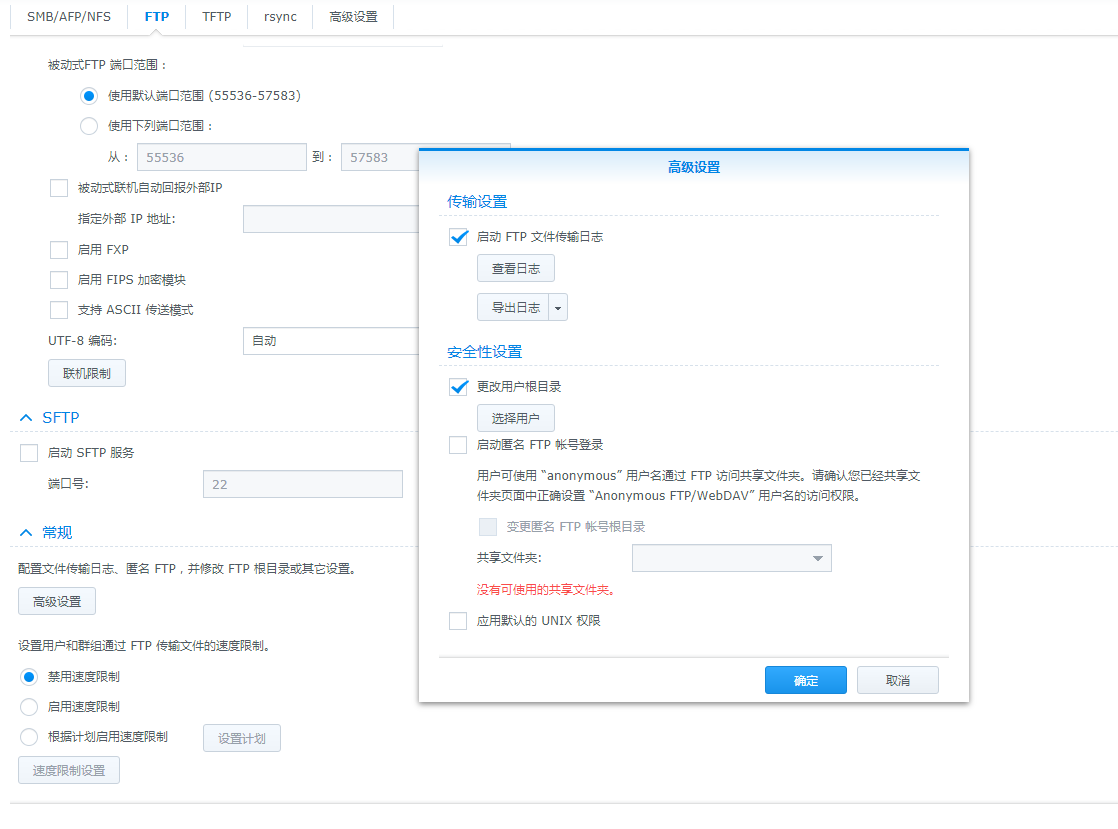Screen dimensions: 1118x829
Task: Go to the 高级设置 tab
Action: [353, 16]
